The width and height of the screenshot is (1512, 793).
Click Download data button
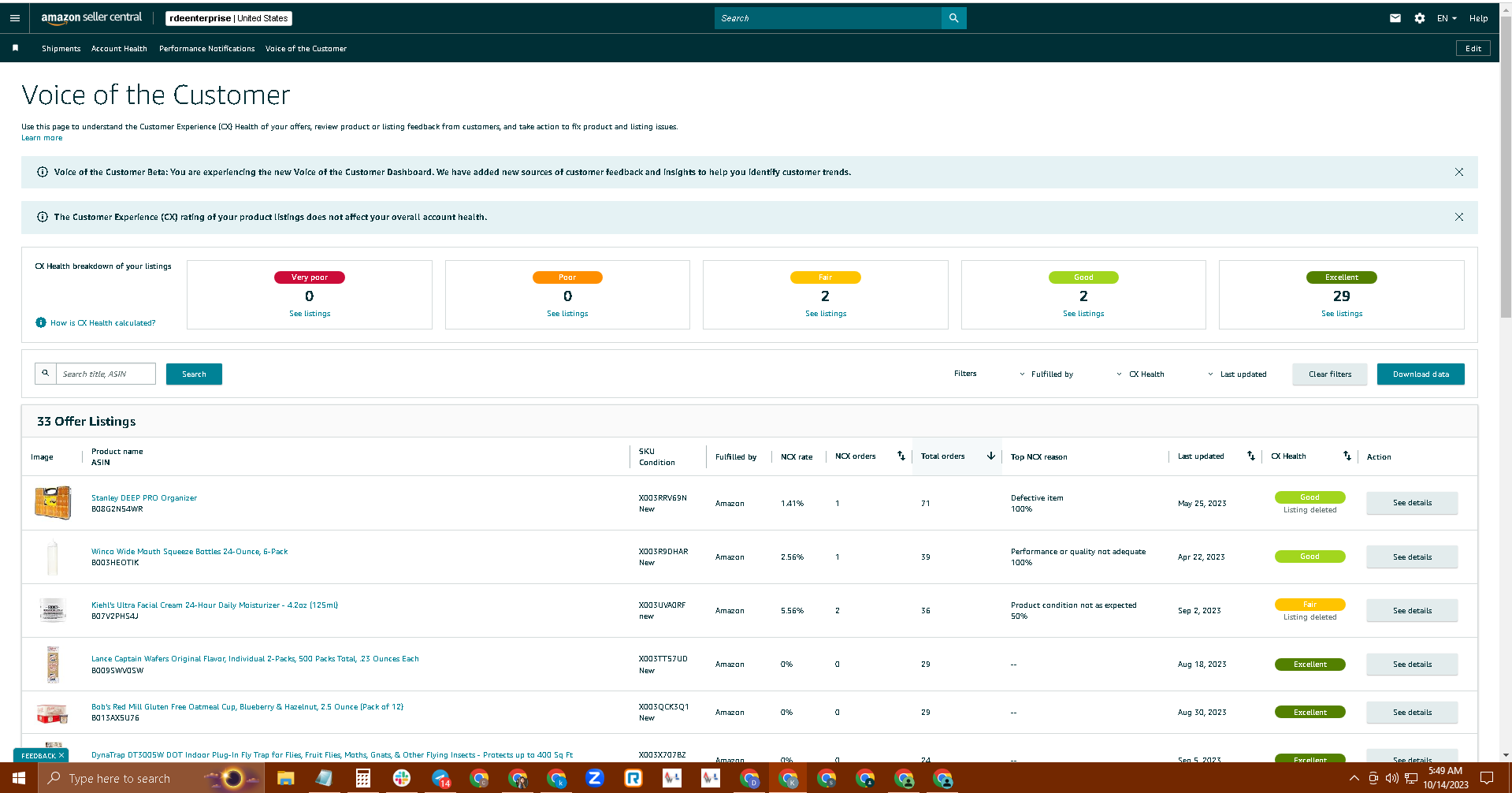1421,374
